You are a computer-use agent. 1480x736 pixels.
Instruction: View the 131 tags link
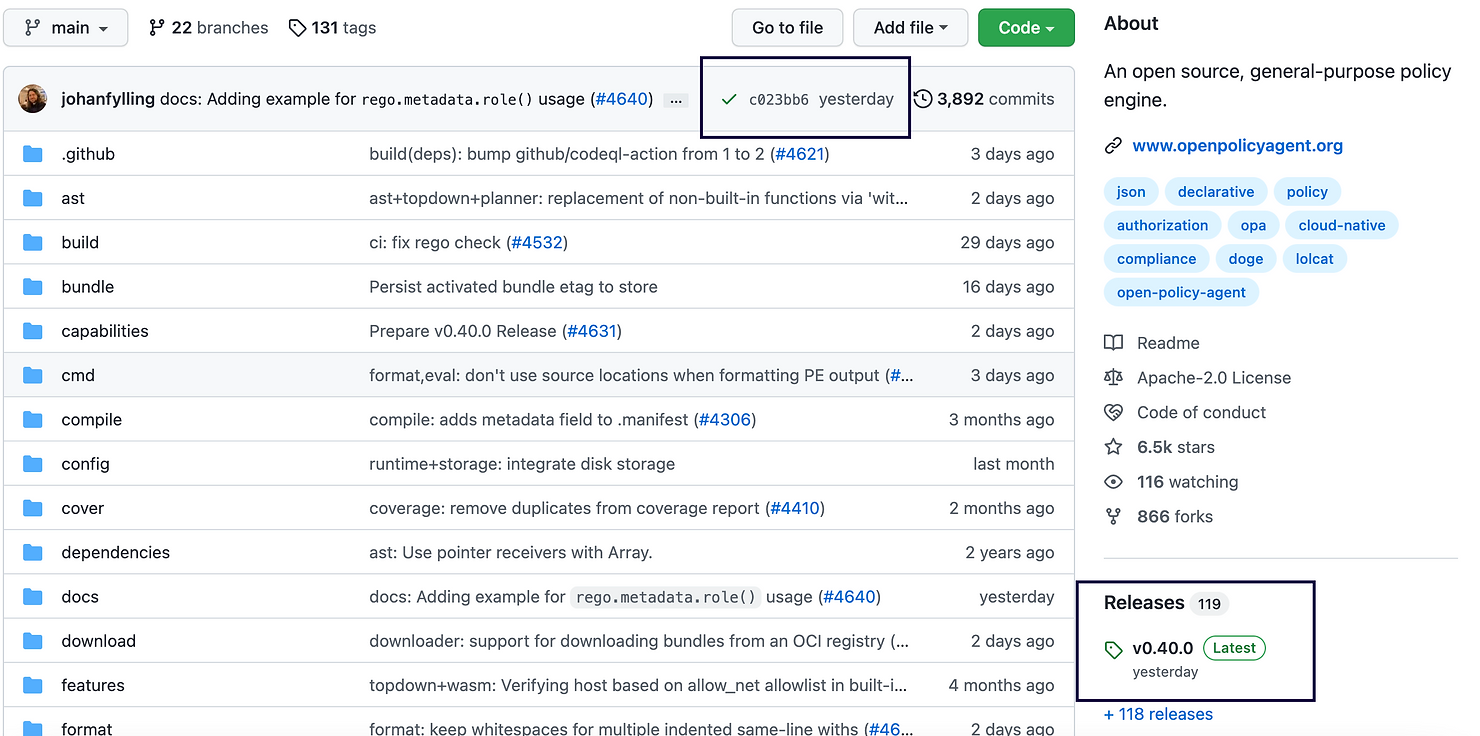coord(332,28)
